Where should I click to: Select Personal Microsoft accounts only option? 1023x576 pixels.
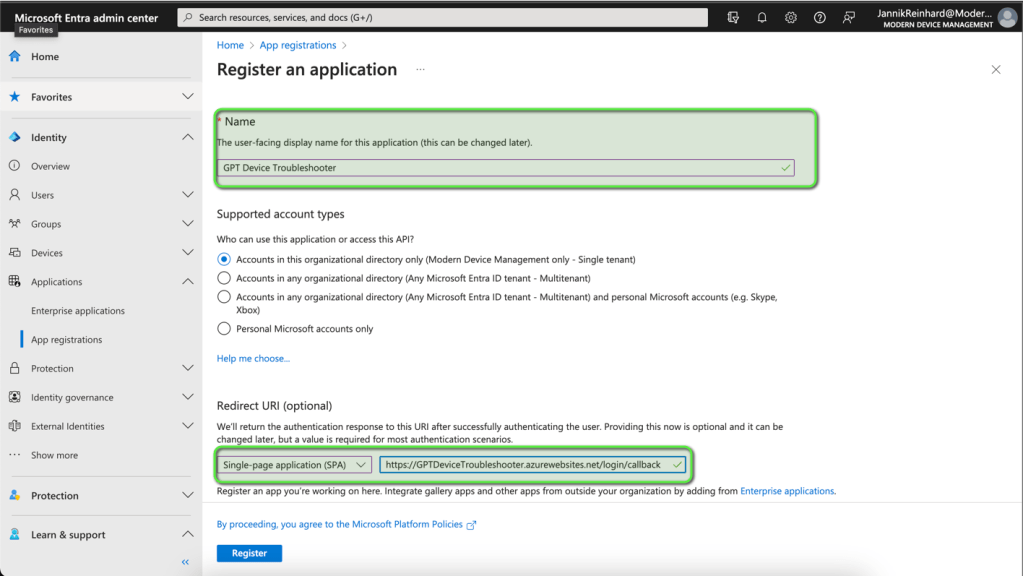(x=224, y=329)
